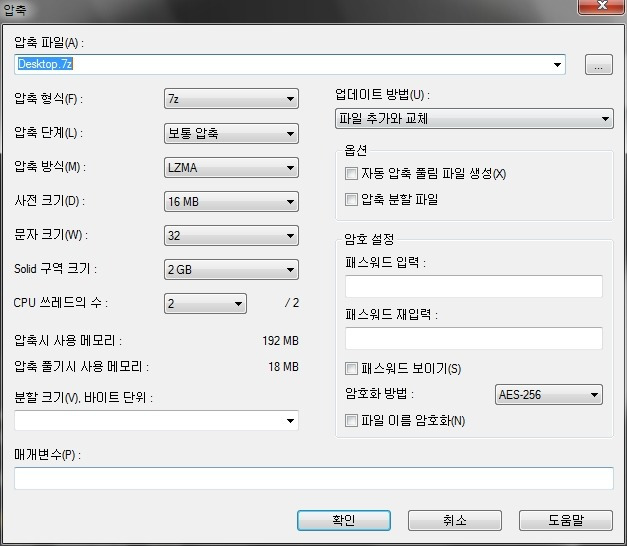Enable the 자동 압축 풀림 파일 생성 checkbox
This screenshot has width=627, height=546.
click(351, 174)
